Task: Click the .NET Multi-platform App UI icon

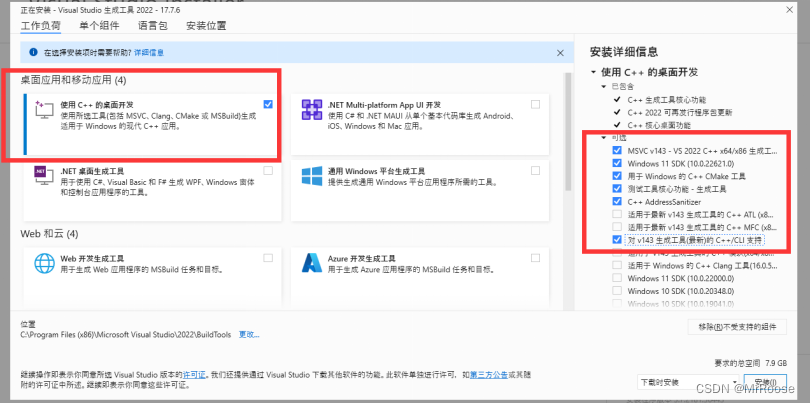Action: (311, 111)
